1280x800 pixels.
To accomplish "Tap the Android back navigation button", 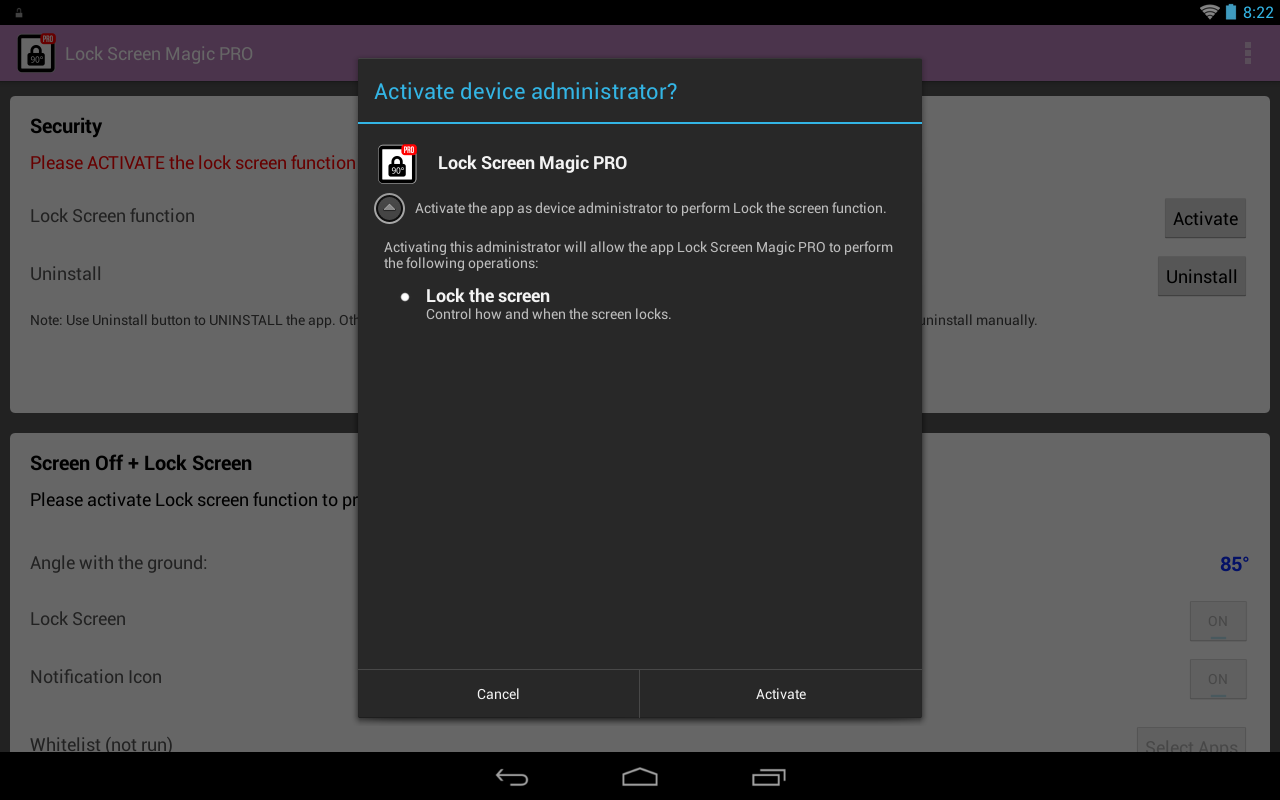I will coord(512,777).
